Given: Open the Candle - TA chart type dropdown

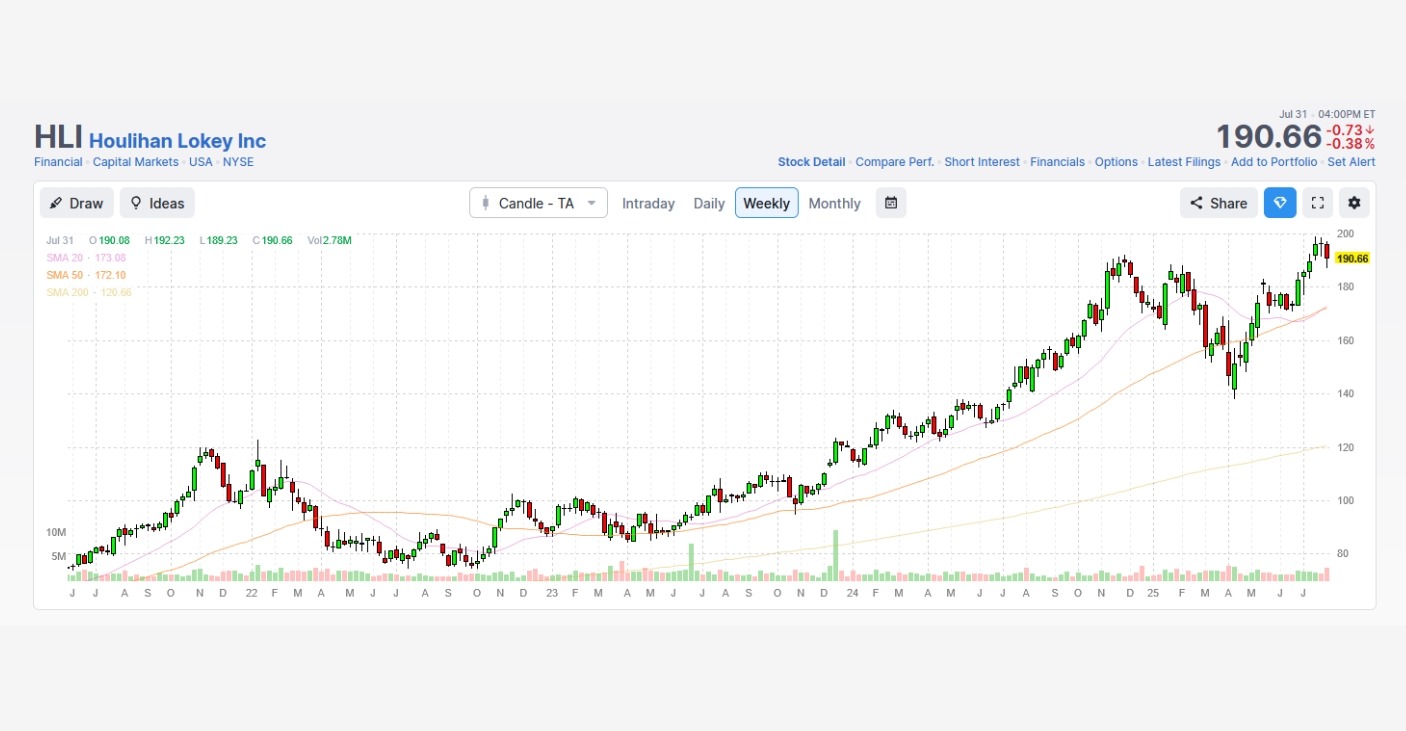Looking at the screenshot, I should click(x=538, y=203).
